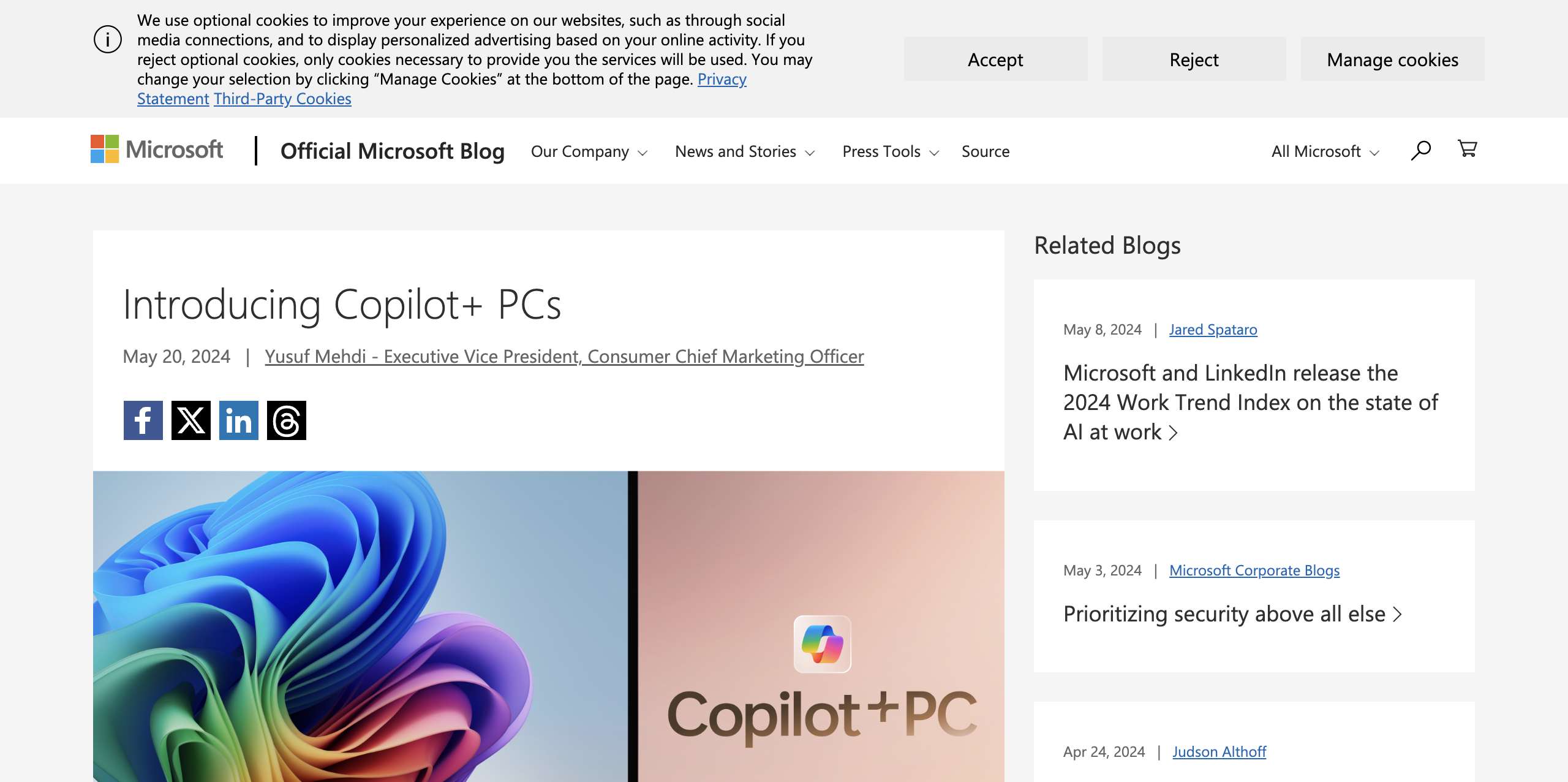Share article on X icon
This screenshot has height=782, width=1568.
point(190,420)
